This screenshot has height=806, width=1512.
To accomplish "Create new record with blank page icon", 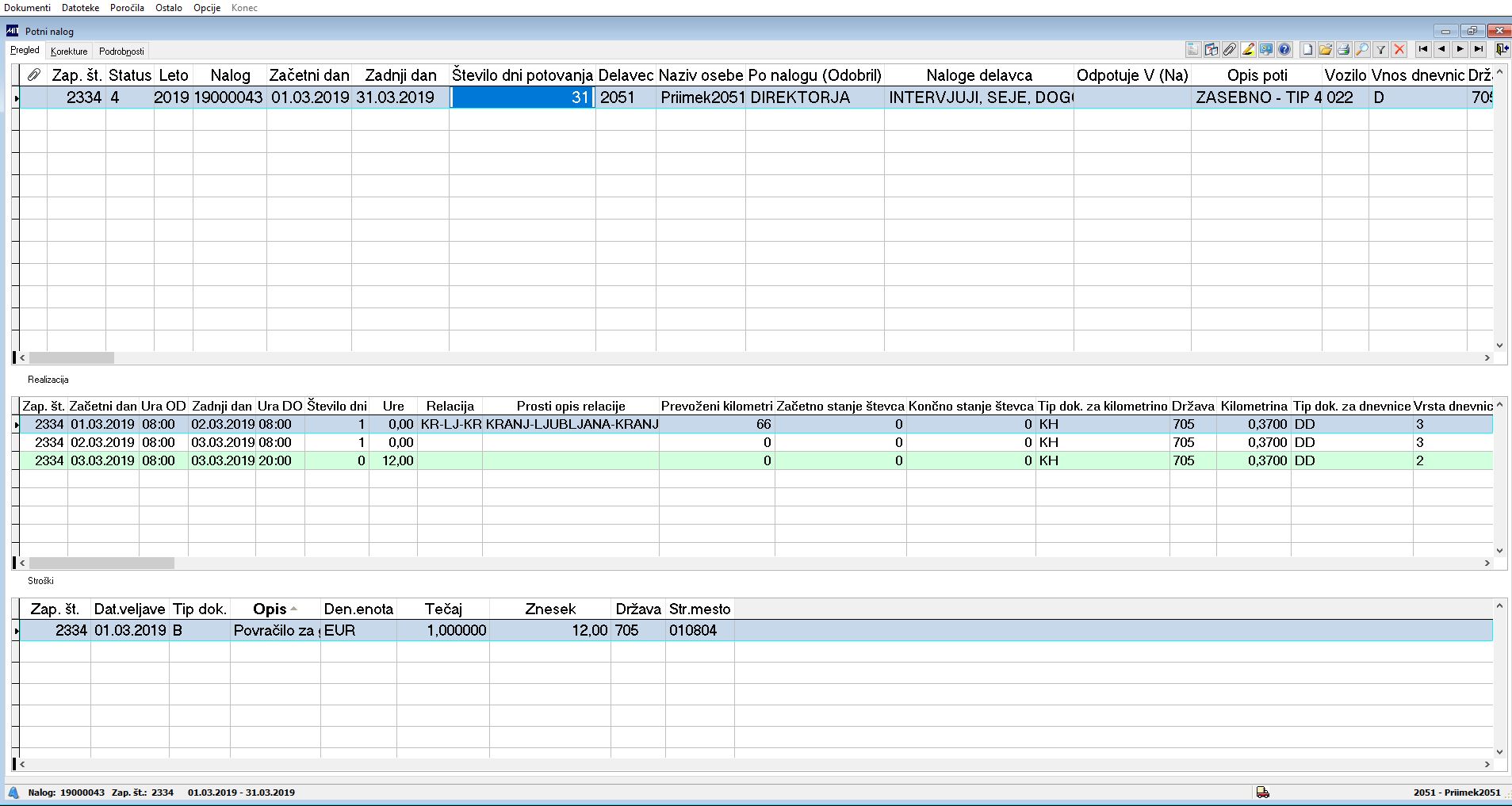I will 1307,49.
